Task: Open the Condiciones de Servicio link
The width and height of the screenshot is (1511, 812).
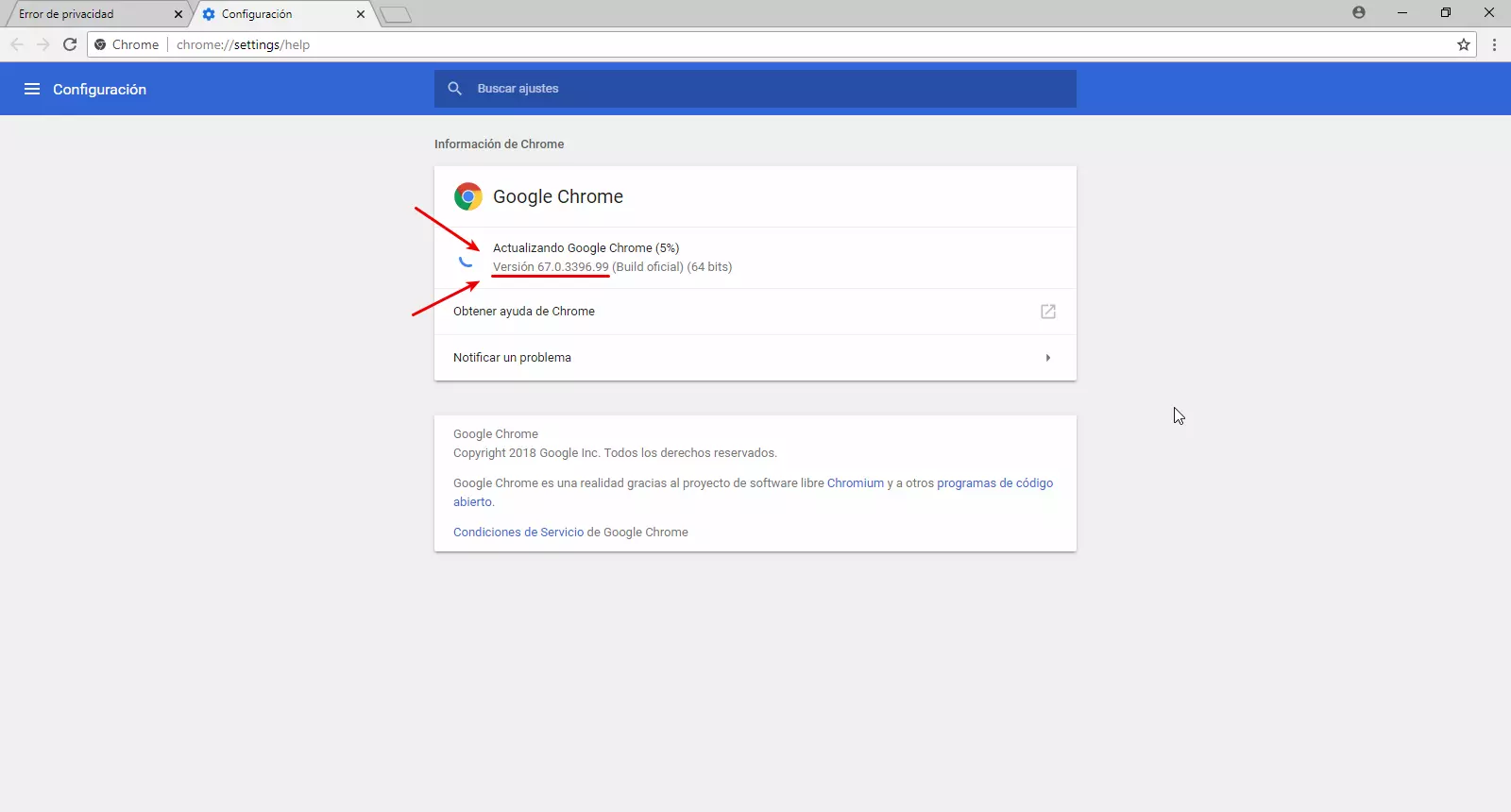Action: pos(518,533)
